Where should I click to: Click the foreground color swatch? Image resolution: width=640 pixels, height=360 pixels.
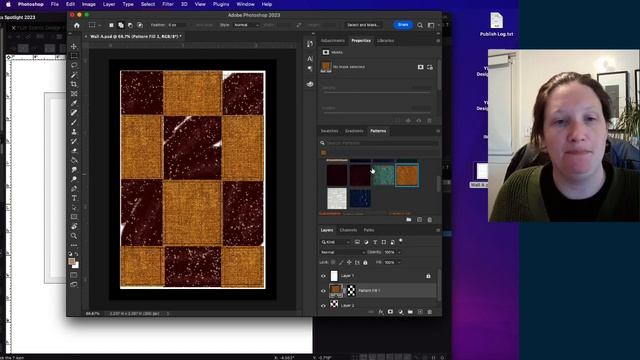click(x=71, y=261)
